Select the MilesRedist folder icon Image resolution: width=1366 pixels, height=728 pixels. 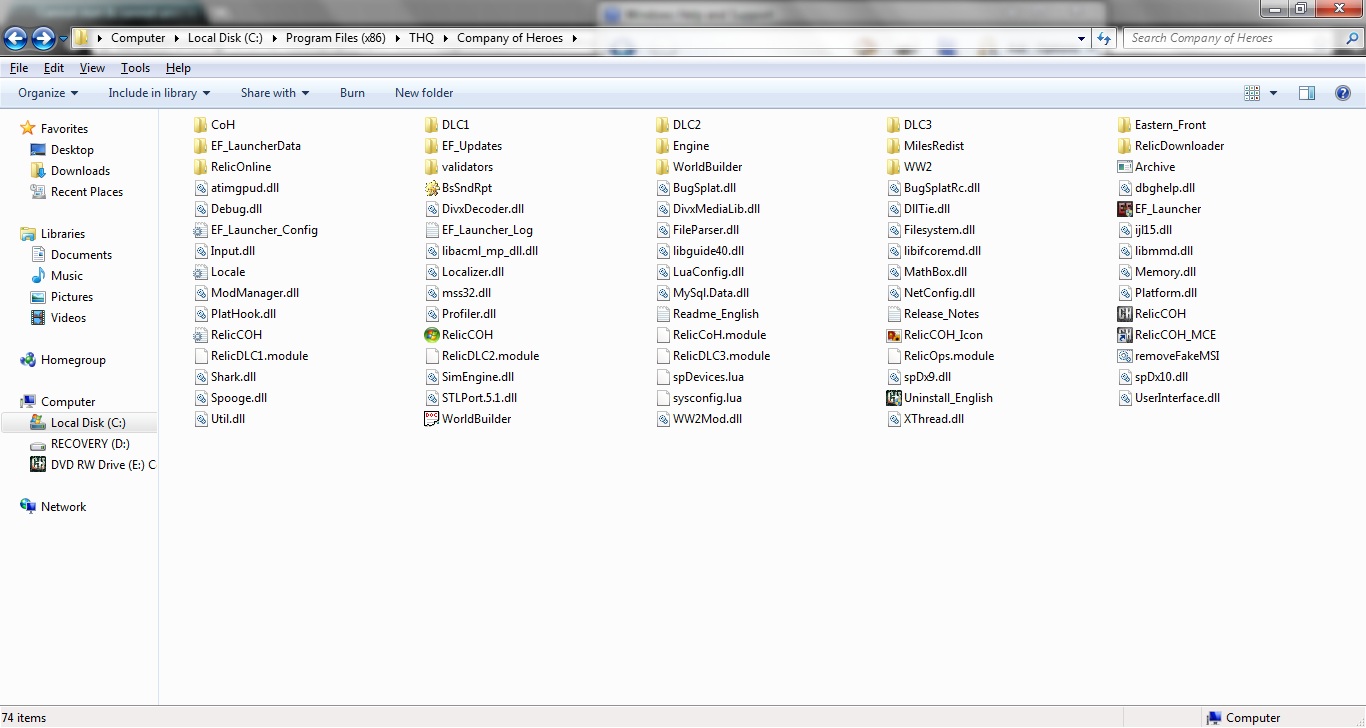pos(894,146)
